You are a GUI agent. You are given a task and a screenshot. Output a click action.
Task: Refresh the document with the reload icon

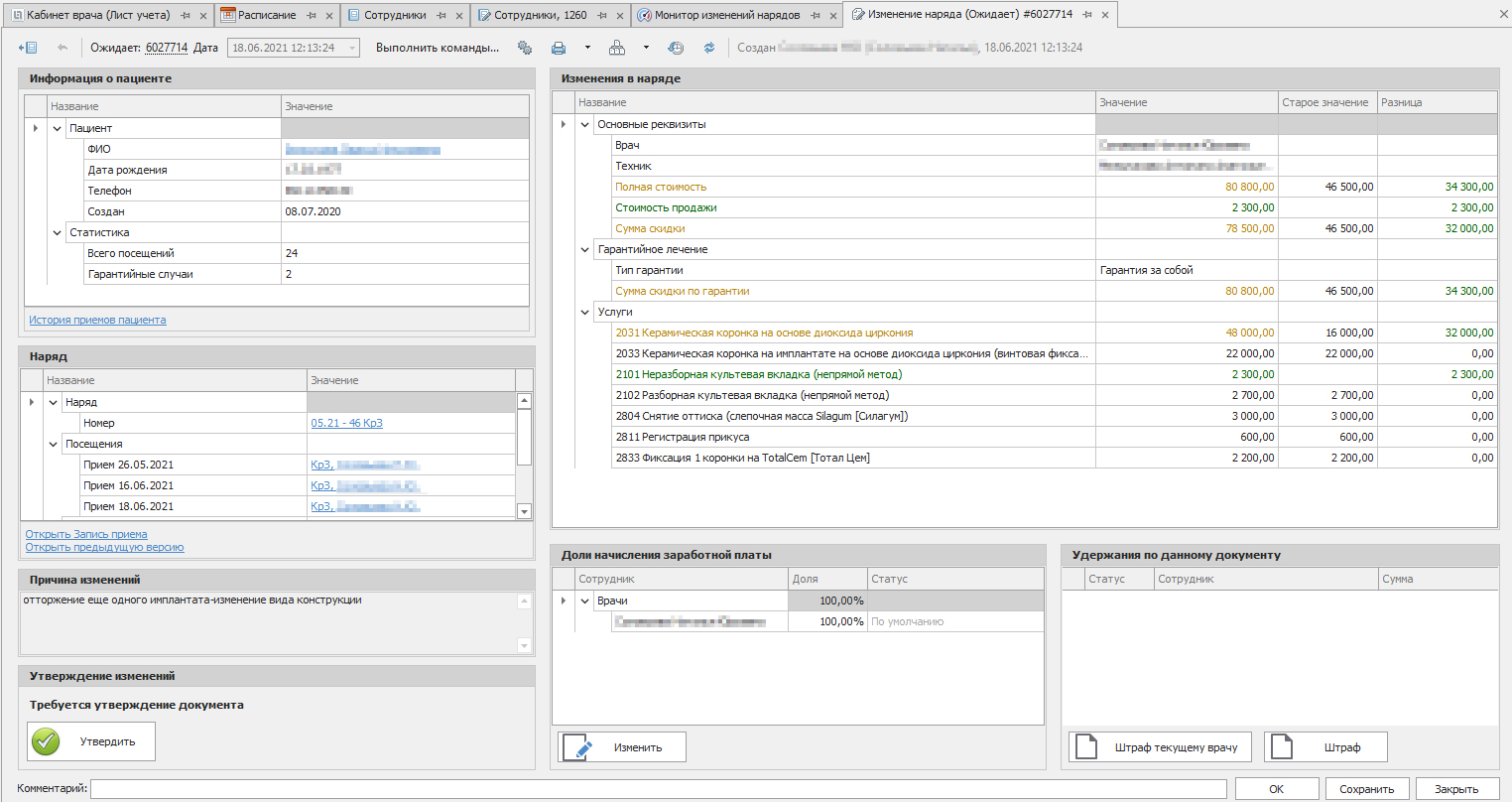coord(709,48)
